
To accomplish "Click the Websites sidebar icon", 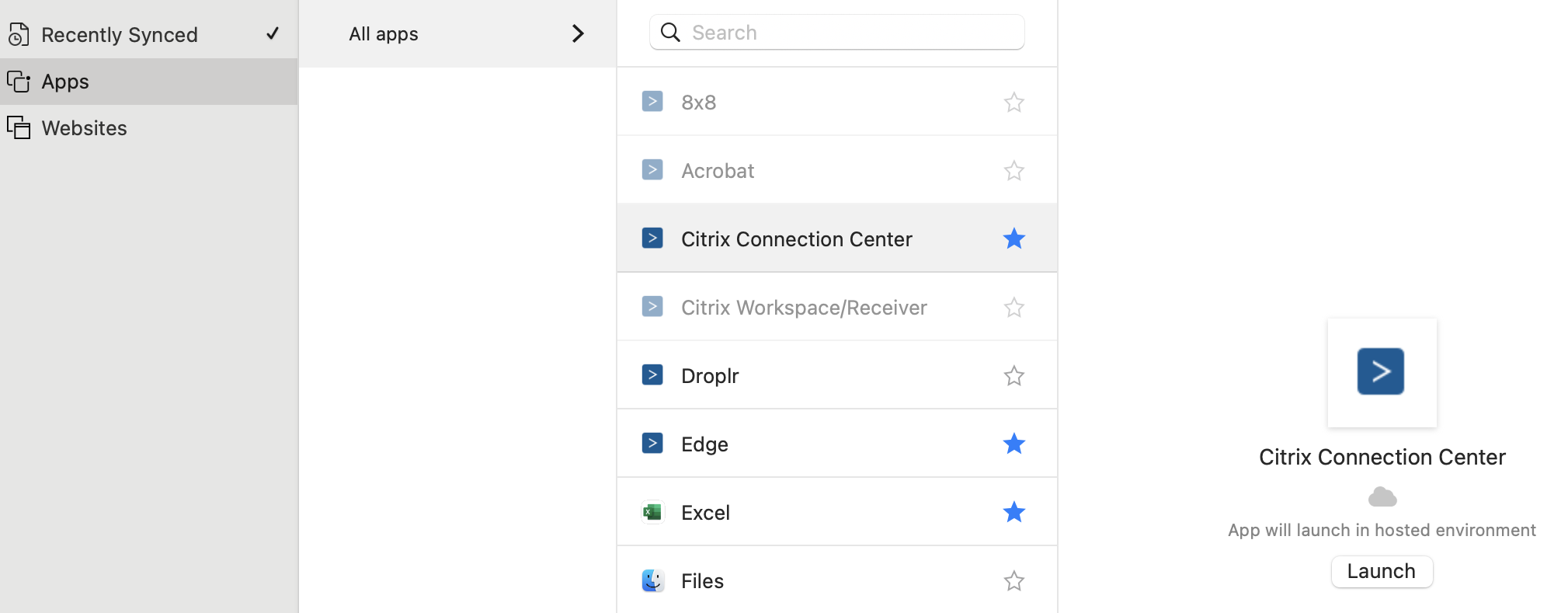I will coord(19,128).
